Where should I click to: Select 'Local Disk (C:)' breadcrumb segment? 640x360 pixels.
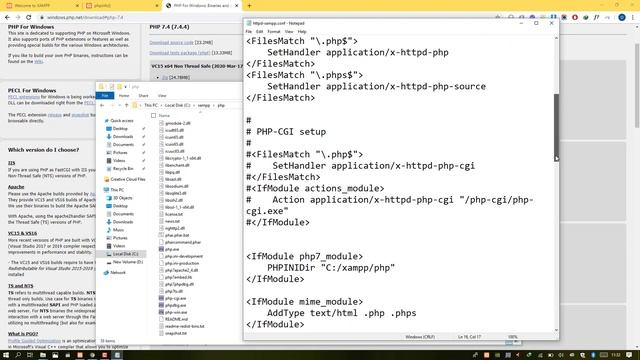[178, 105]
